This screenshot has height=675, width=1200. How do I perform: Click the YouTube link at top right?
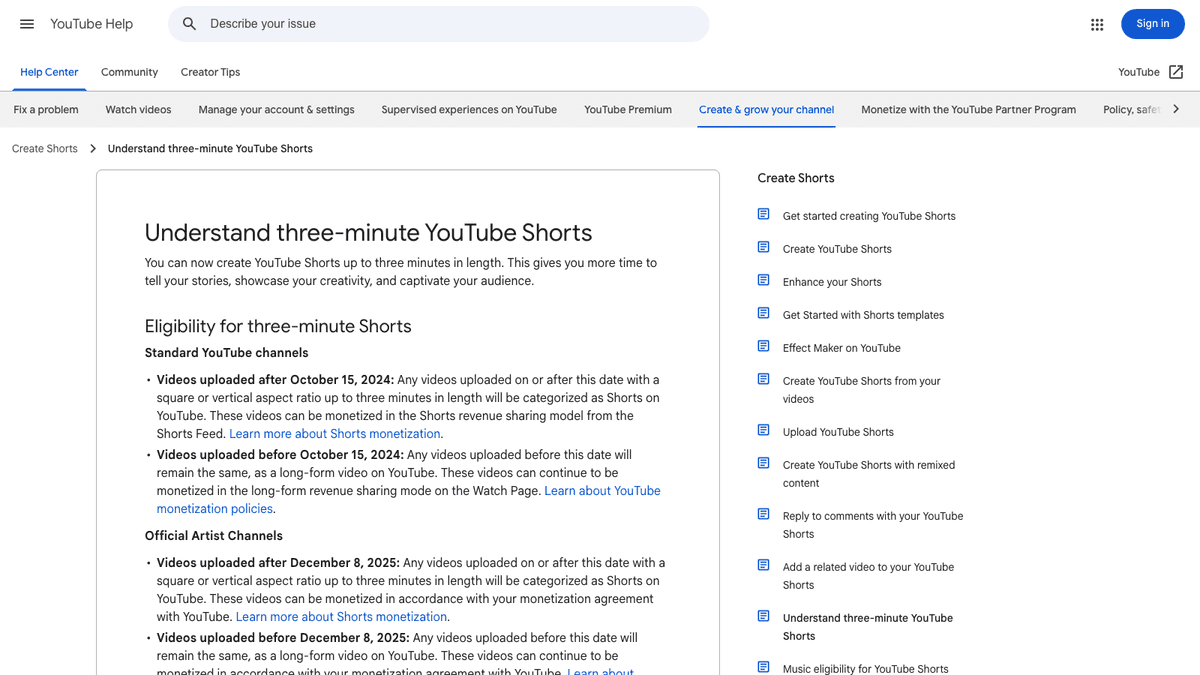coord(1139,72)
